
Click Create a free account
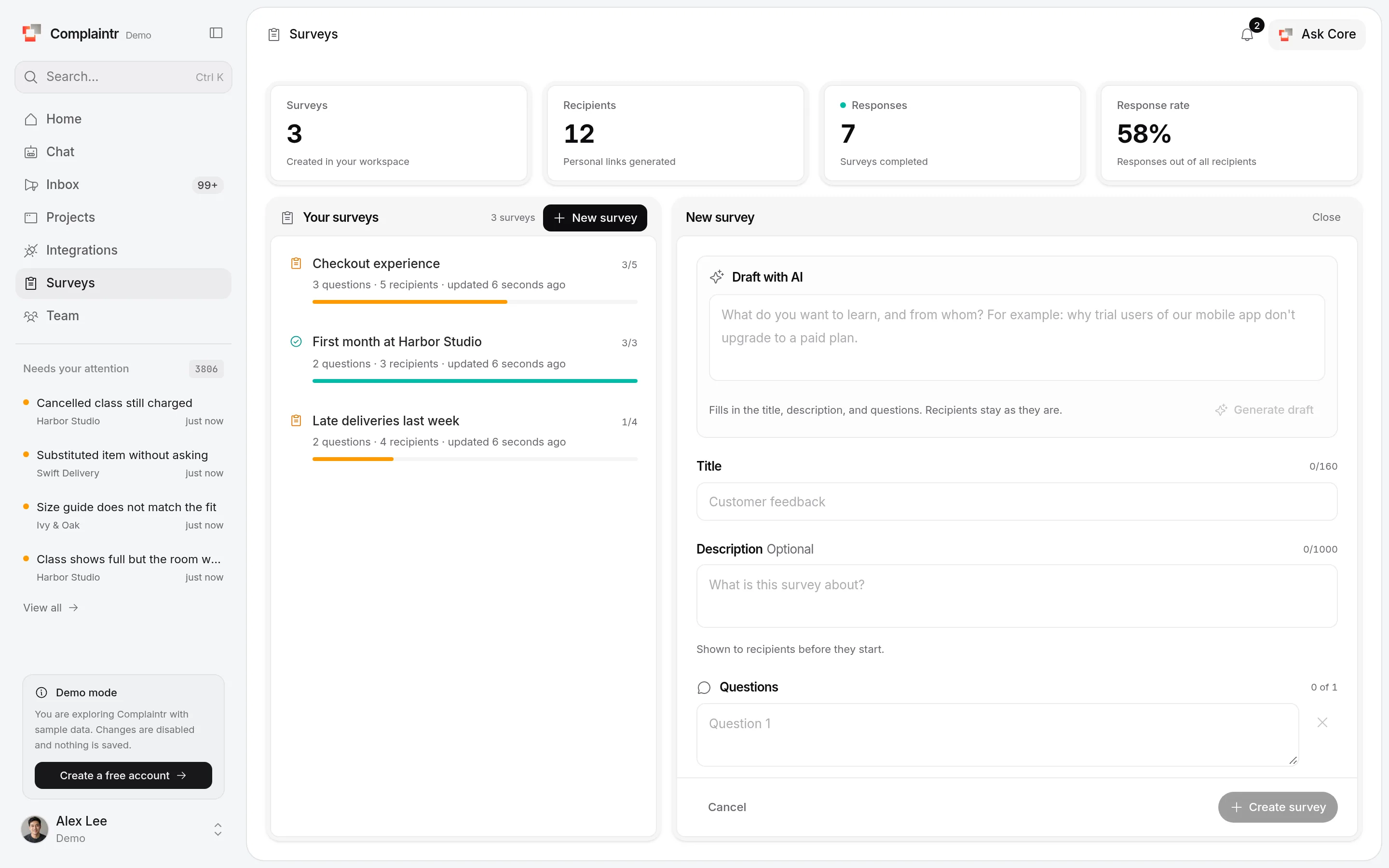coord(123,775)
